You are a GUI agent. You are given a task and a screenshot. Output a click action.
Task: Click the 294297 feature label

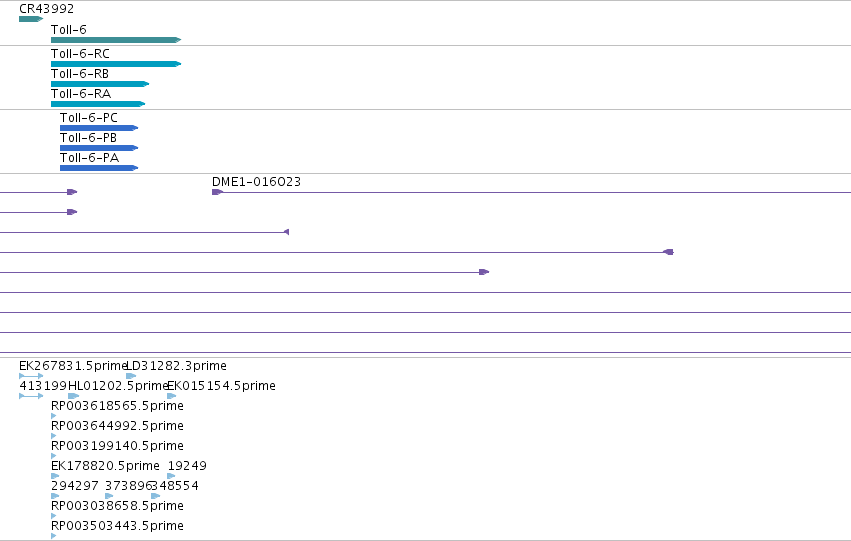coord(75,486)
